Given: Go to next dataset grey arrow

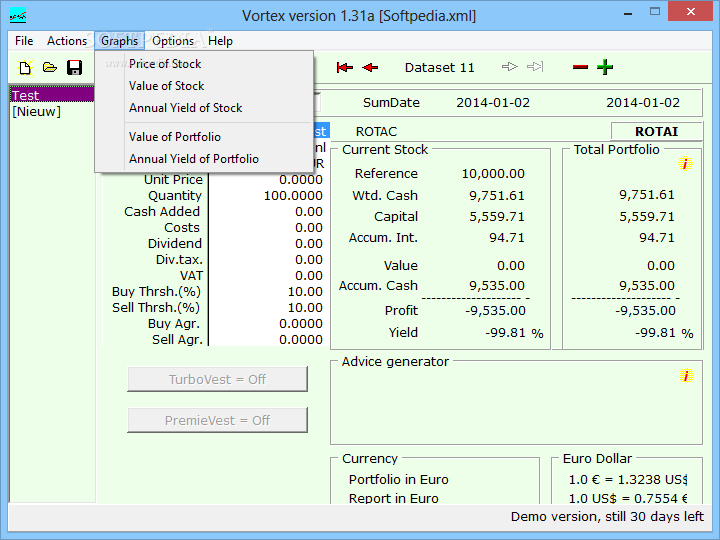Looking at the screenshot, I should coord(510,67).
